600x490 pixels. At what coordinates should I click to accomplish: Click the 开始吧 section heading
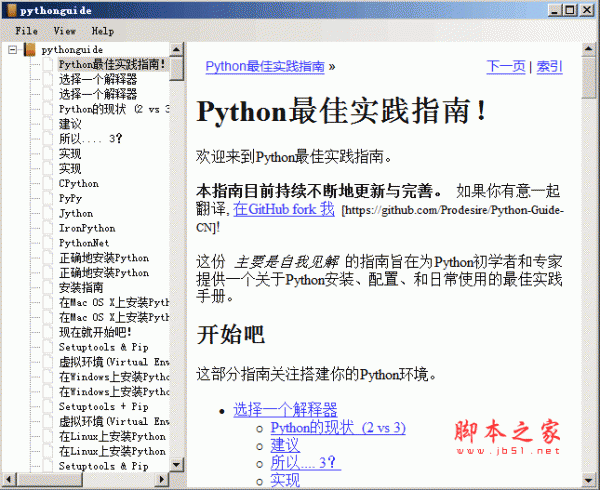230,335
